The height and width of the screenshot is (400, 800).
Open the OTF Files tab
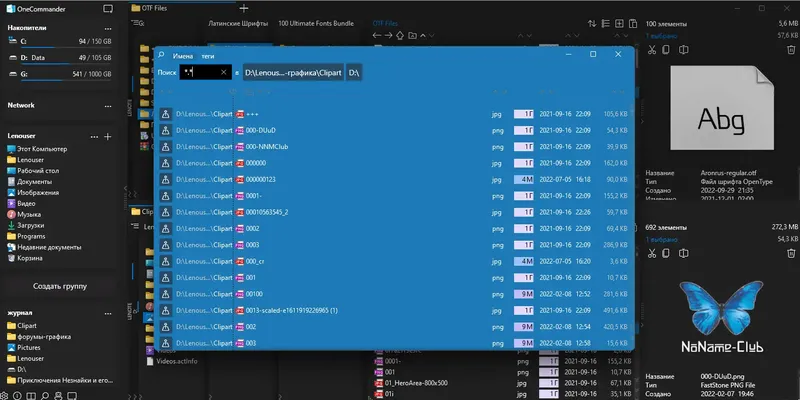tap(149, 8)
